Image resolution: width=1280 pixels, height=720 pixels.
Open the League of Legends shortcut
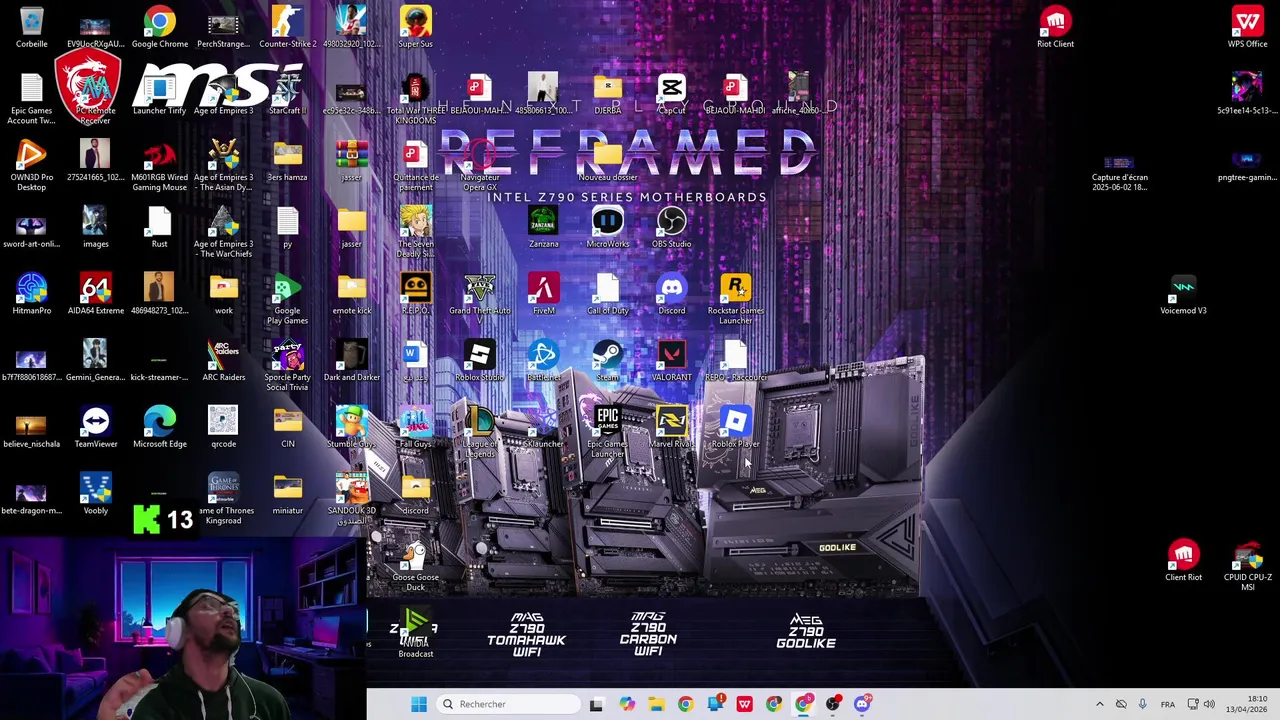coord(479,433)
